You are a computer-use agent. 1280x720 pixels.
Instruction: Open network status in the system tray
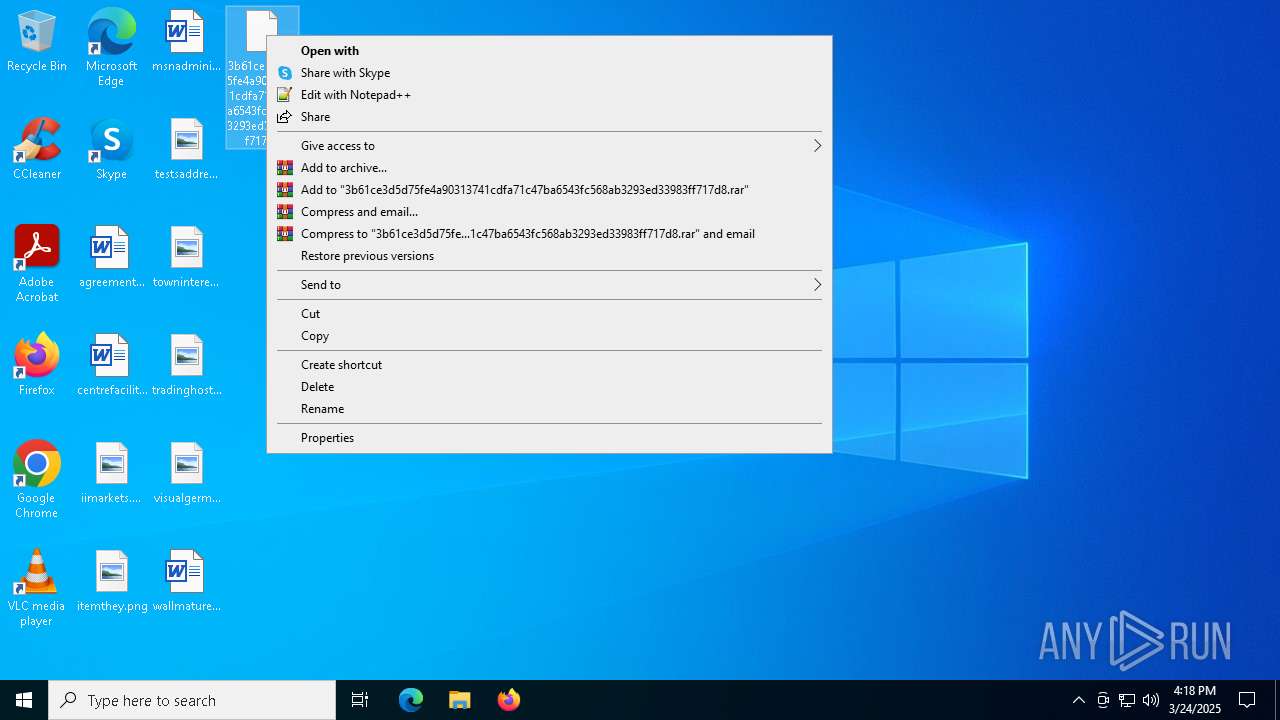1127,700
